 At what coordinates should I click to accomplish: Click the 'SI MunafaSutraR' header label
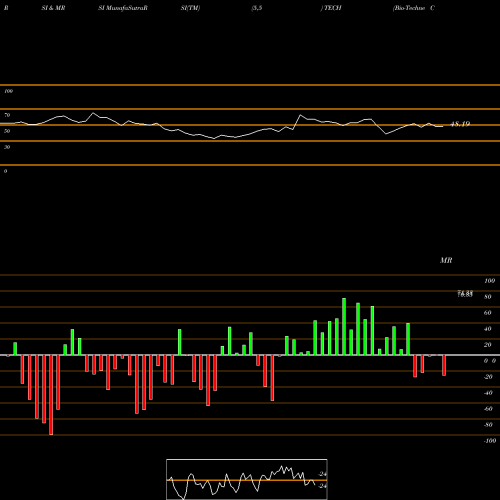click(123, 8)
